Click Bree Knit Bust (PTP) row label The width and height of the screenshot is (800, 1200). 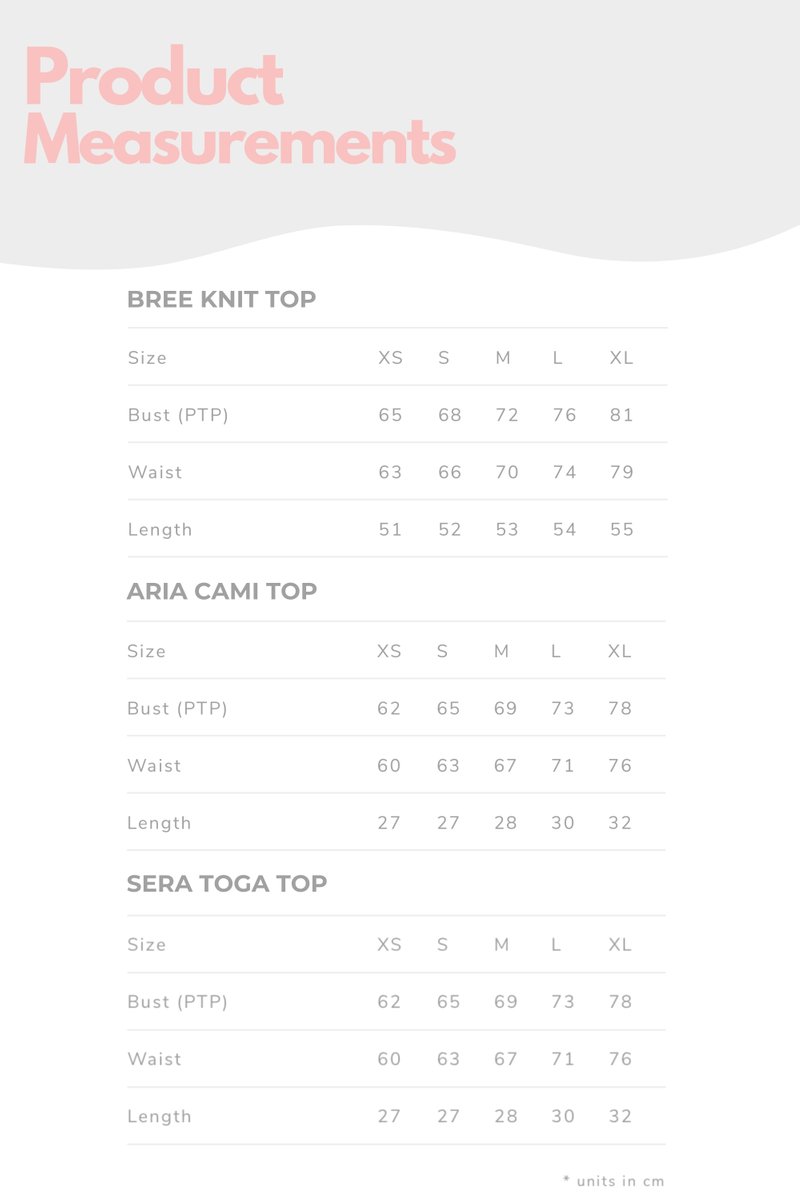(178, 415)
